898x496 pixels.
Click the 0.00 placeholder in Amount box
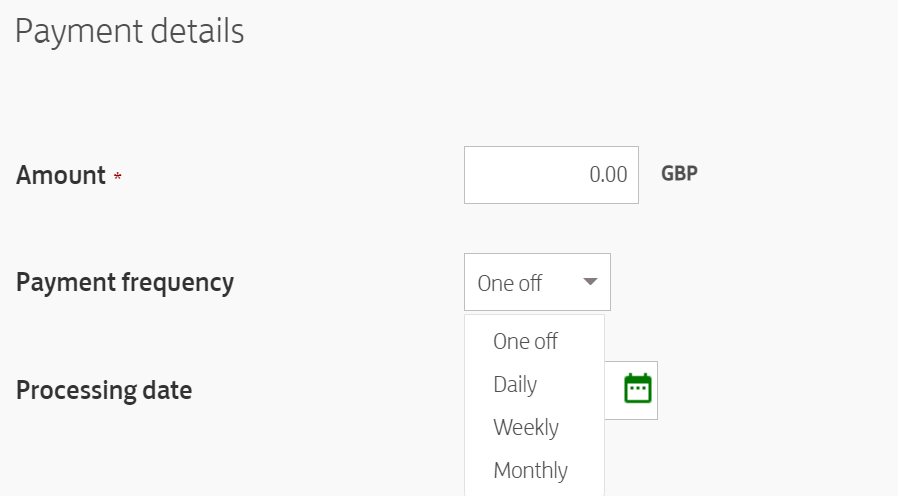tap(608, 174)
